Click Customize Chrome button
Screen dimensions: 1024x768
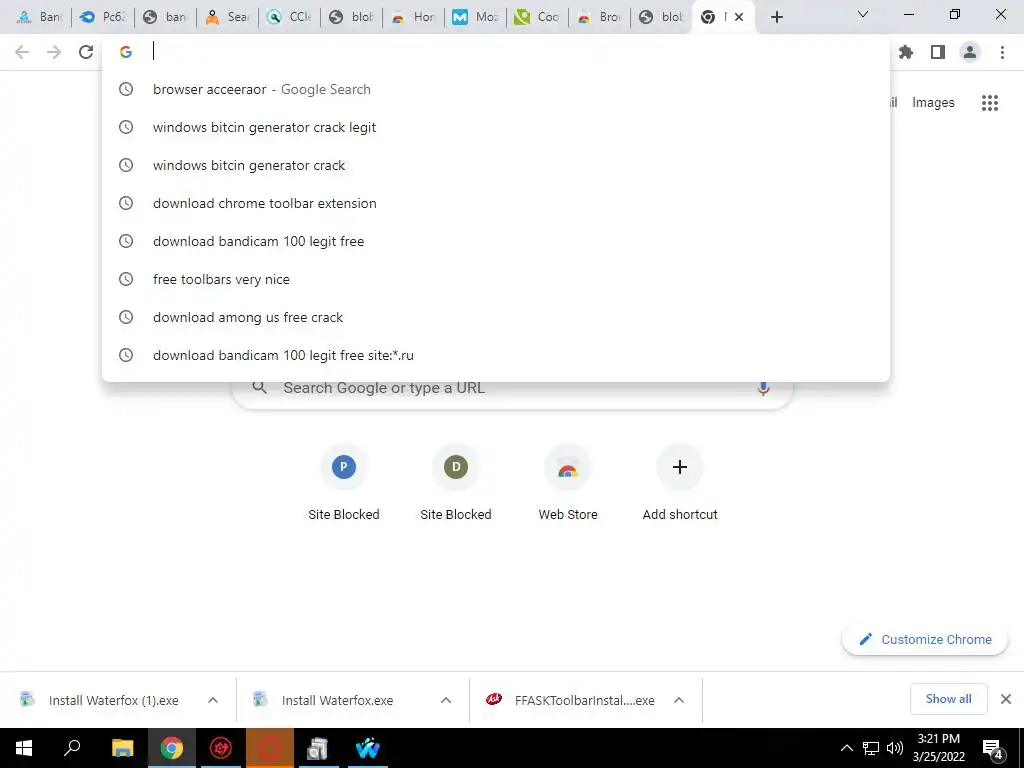click(x=925, y=639)
